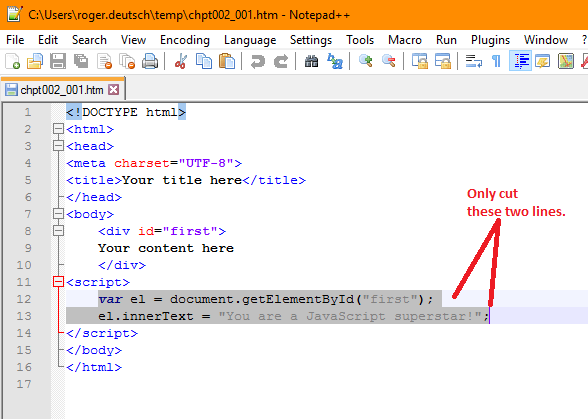Toggle the indent guide button

coord(520,61)
